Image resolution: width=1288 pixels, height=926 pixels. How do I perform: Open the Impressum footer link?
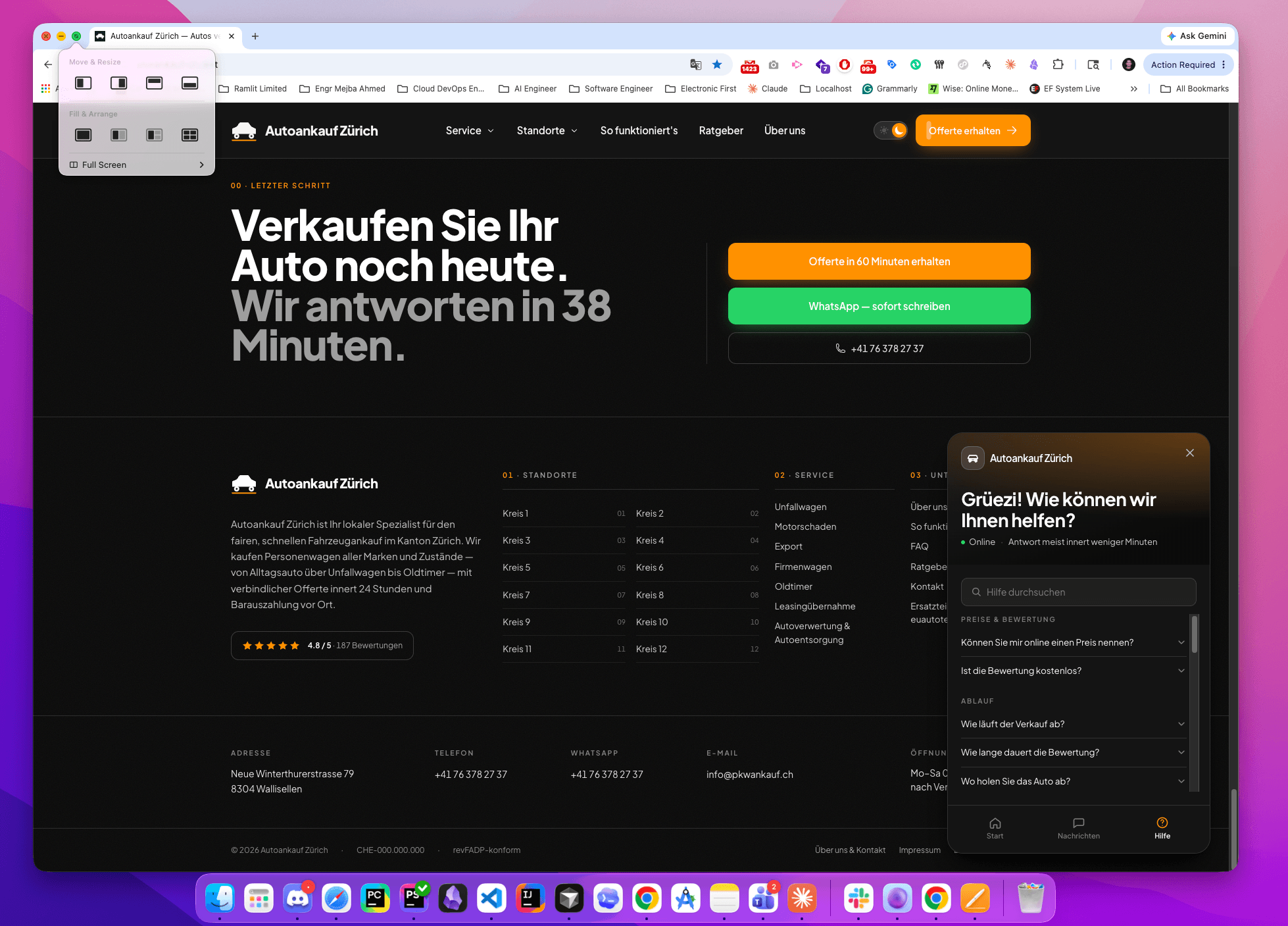pos(920,850)
